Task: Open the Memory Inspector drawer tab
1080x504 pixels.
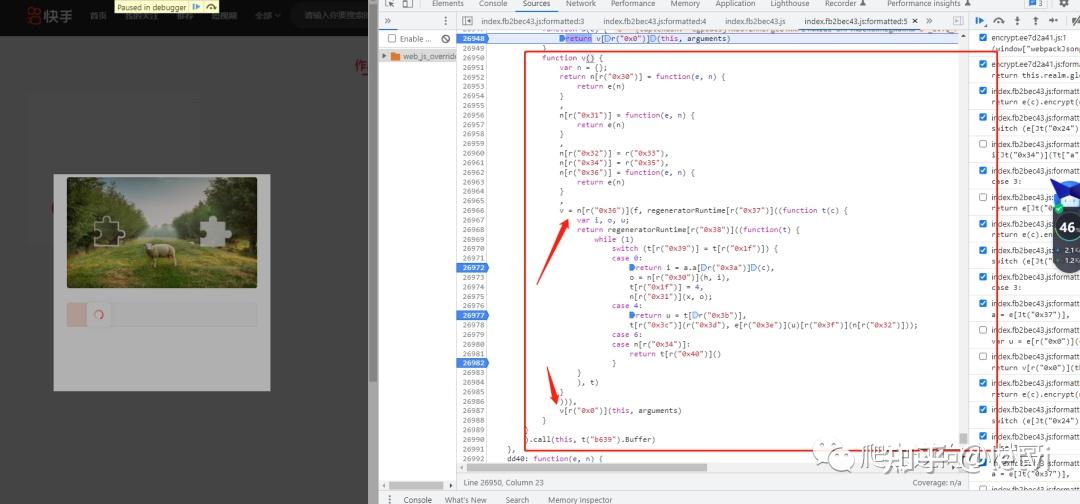Action: click(x=580, y=499)
